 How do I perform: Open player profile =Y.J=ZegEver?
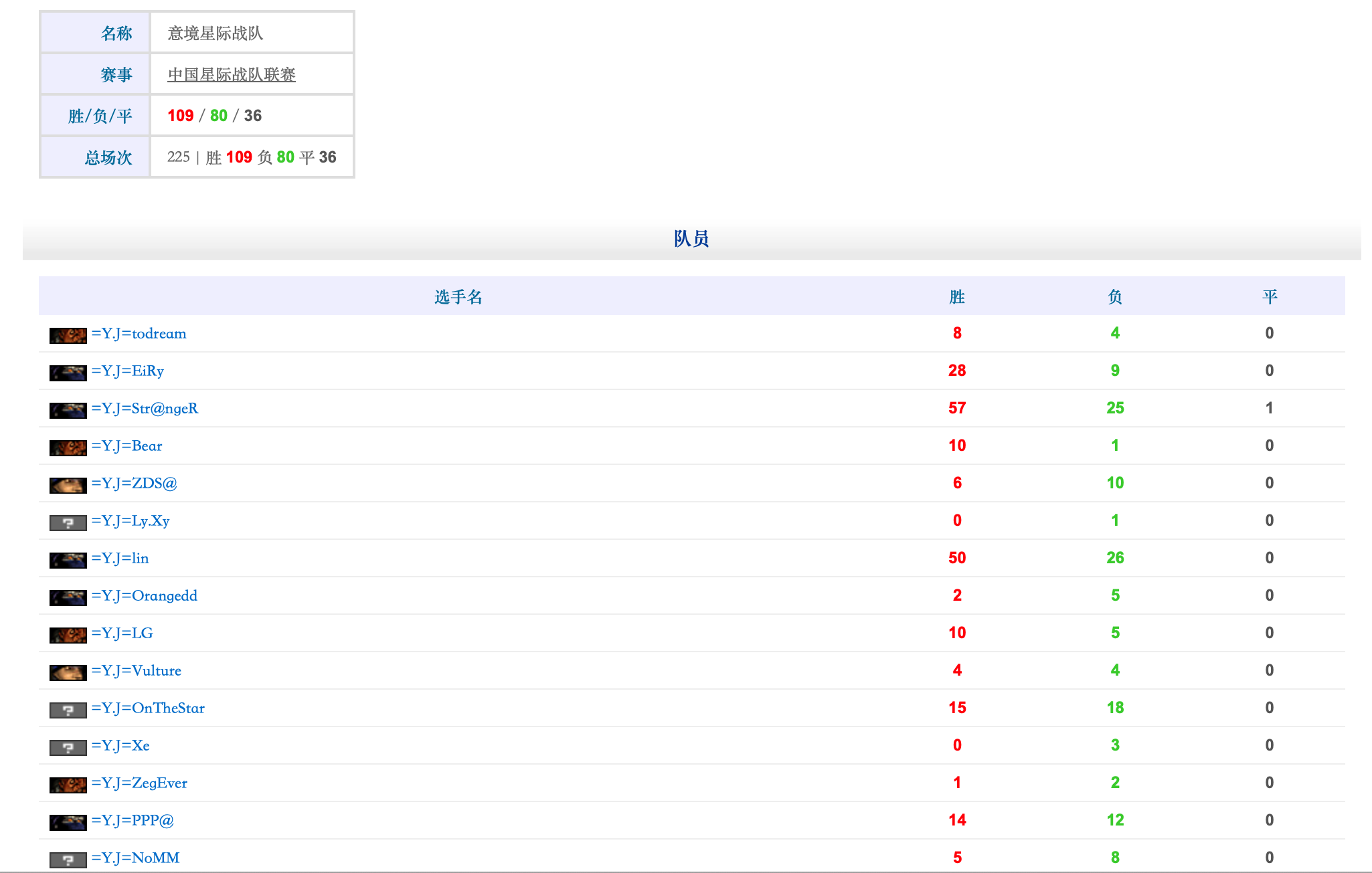(x=139, y=783)
